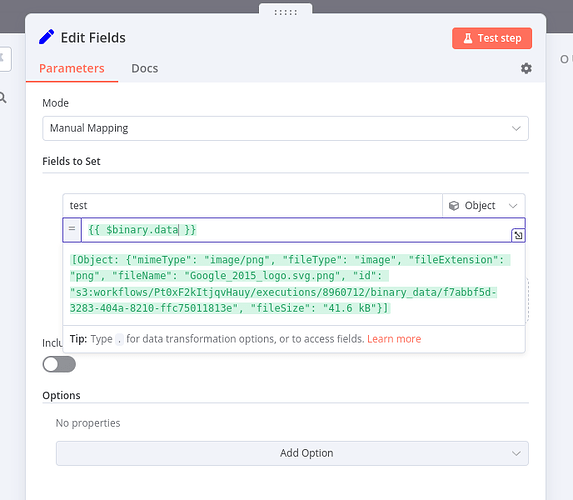This screenshot has width=573, height=500.
Task: Click the search magnifier on left edge
Action: pos(3,98)
